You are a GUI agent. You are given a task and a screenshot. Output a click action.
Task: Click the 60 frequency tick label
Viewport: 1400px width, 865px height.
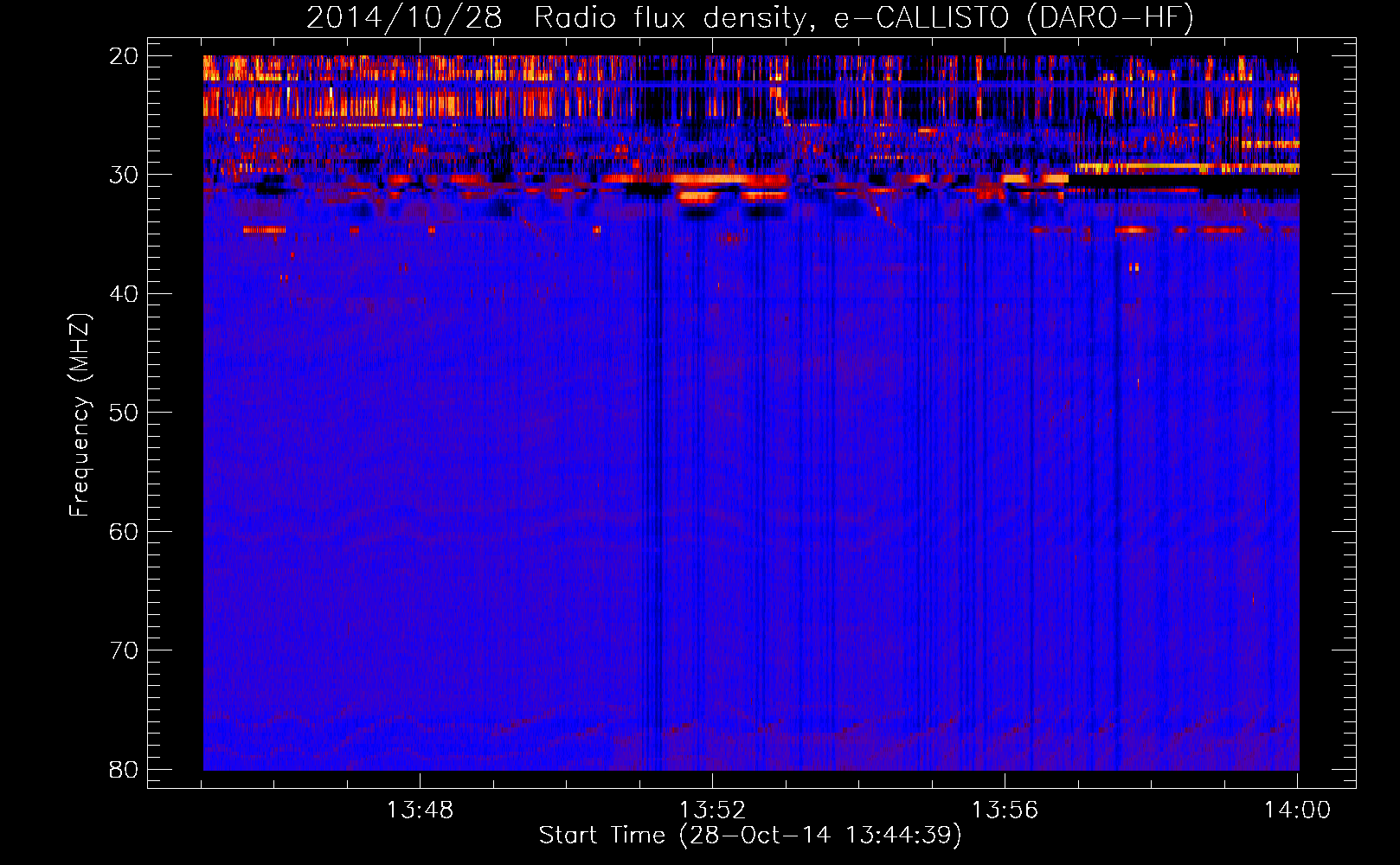pyautogui.click(x=124, y=531)
